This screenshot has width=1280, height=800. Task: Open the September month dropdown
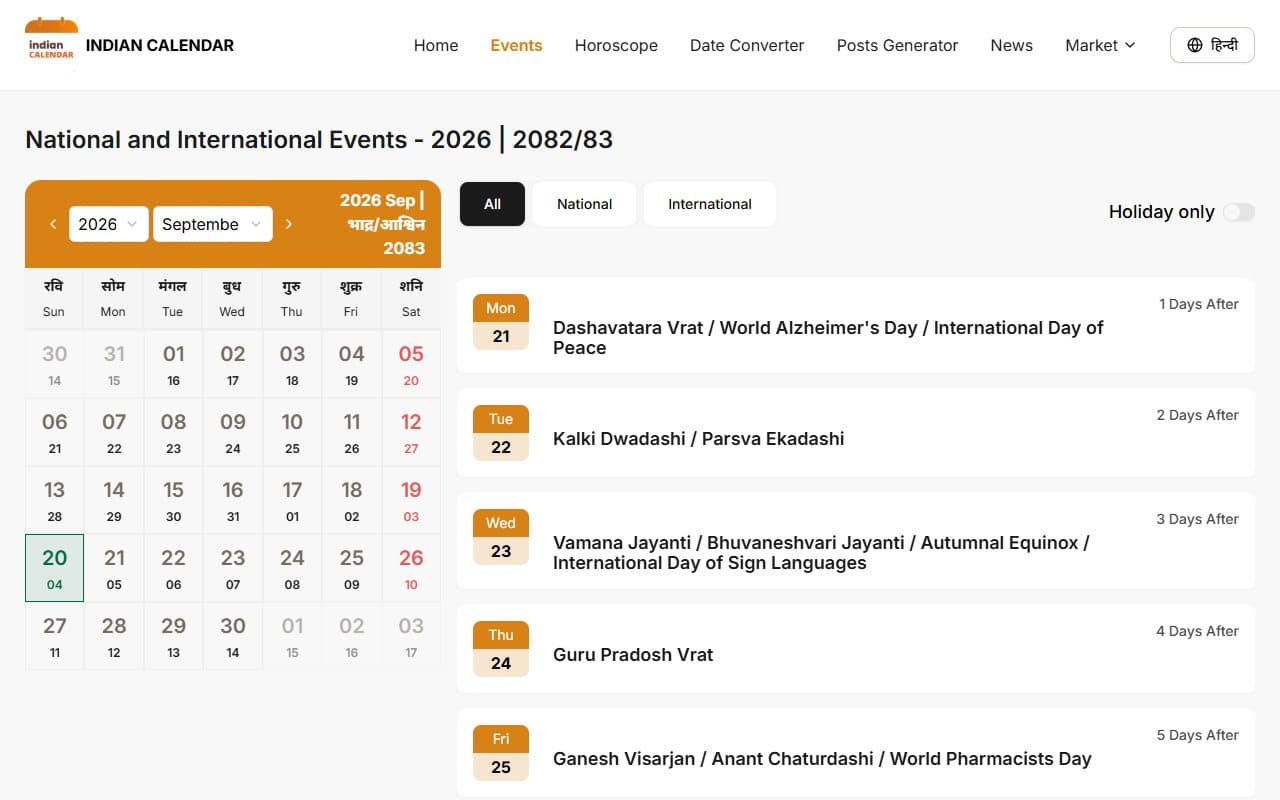[213, 224]
